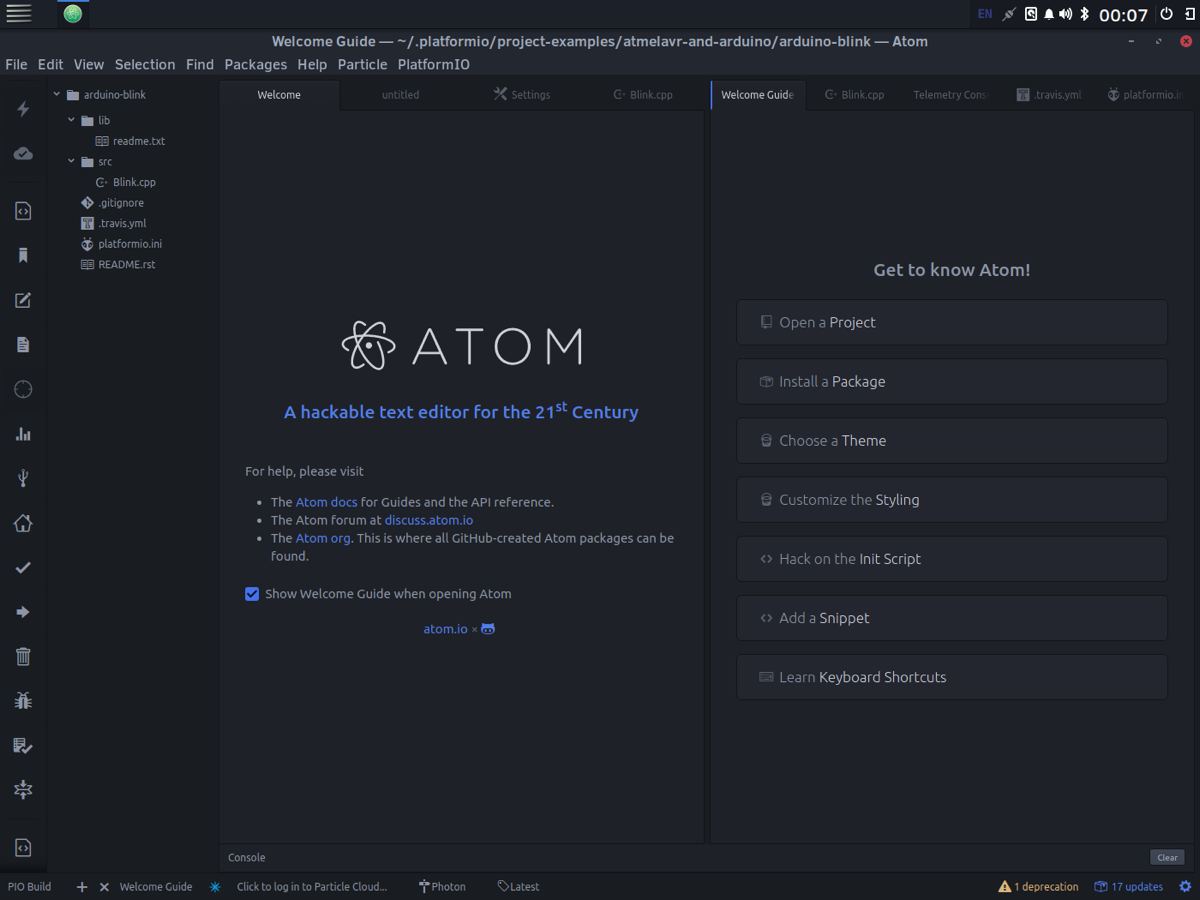Expand the Add a Snippet section

[952, 618]
